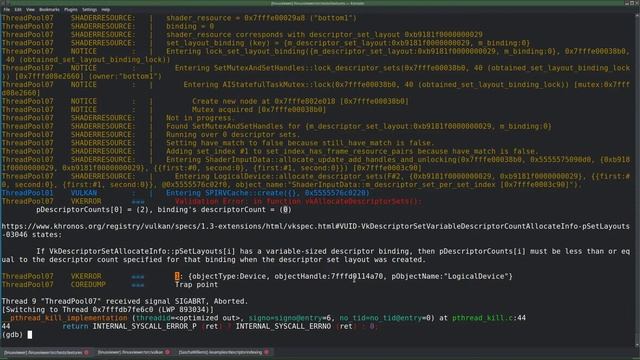Click "pObjectName:"LogicalDevice"" text
640x360 pixels.
pos(451,276)
